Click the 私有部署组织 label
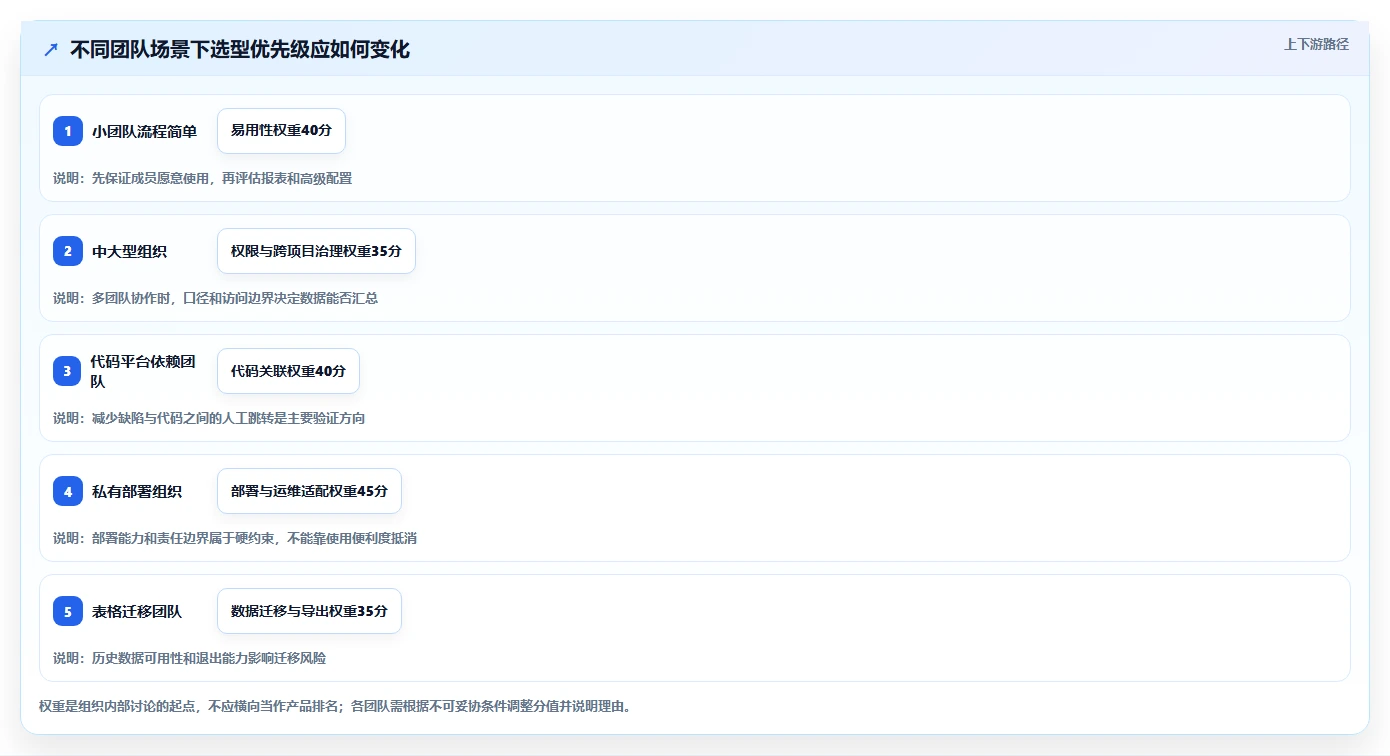The image size is (1390, 756). pos(137,491)
